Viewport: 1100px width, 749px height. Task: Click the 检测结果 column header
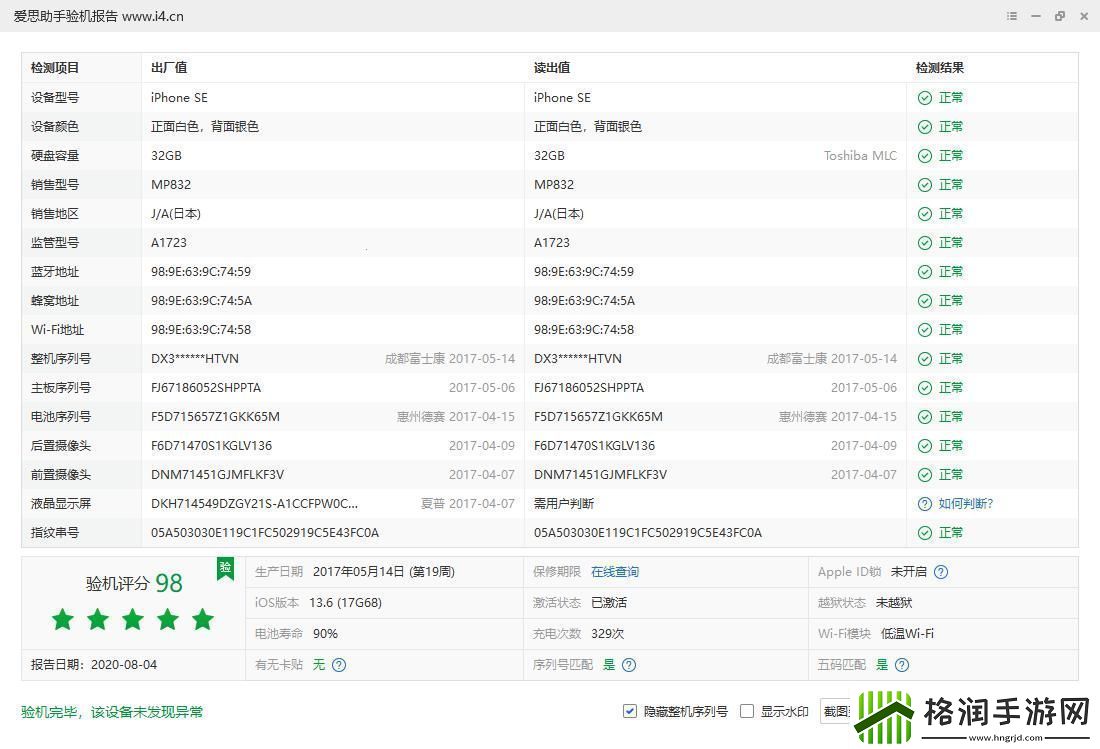pos(939,68)
